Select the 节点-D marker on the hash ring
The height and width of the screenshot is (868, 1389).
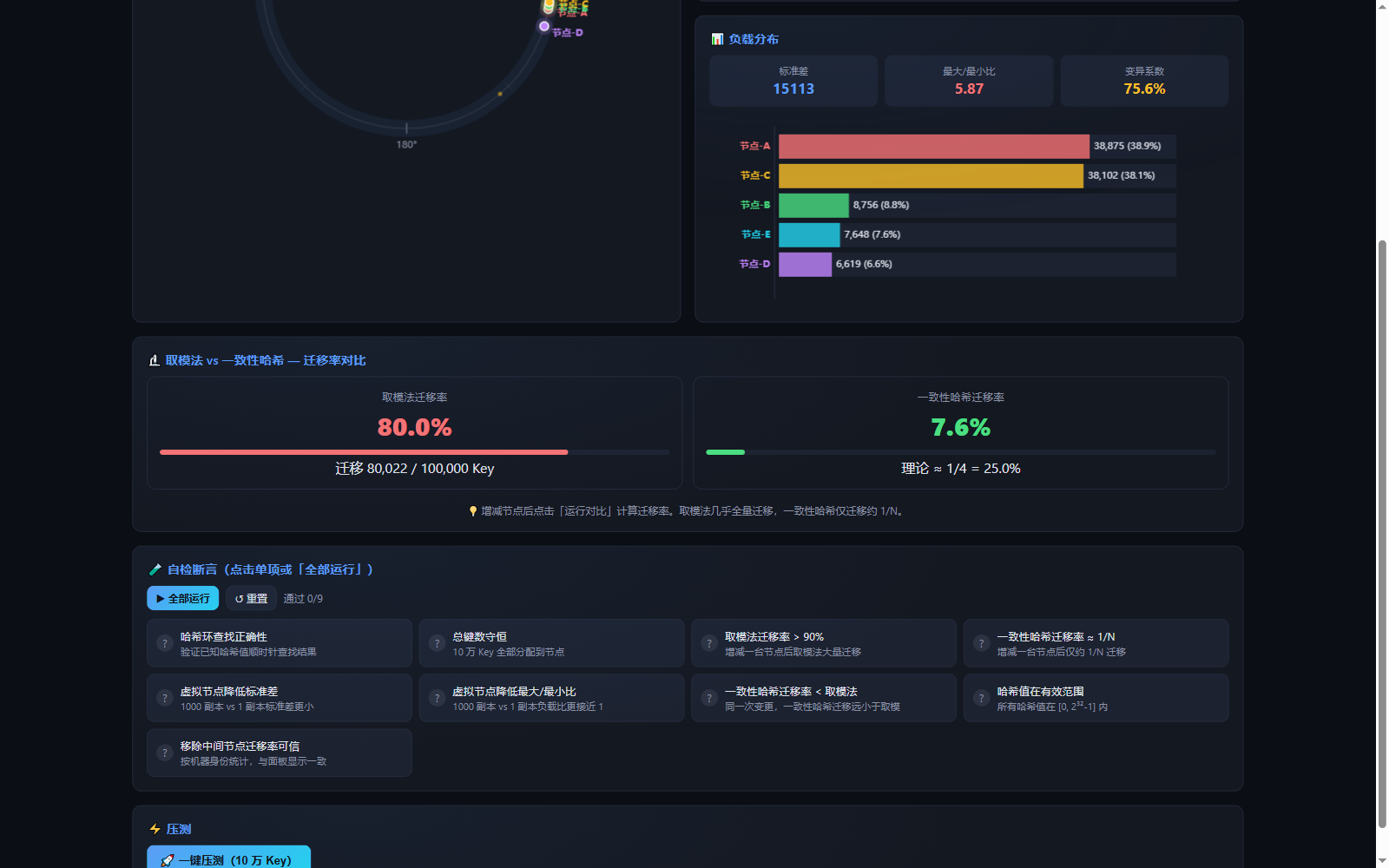[x=544, y=26]
